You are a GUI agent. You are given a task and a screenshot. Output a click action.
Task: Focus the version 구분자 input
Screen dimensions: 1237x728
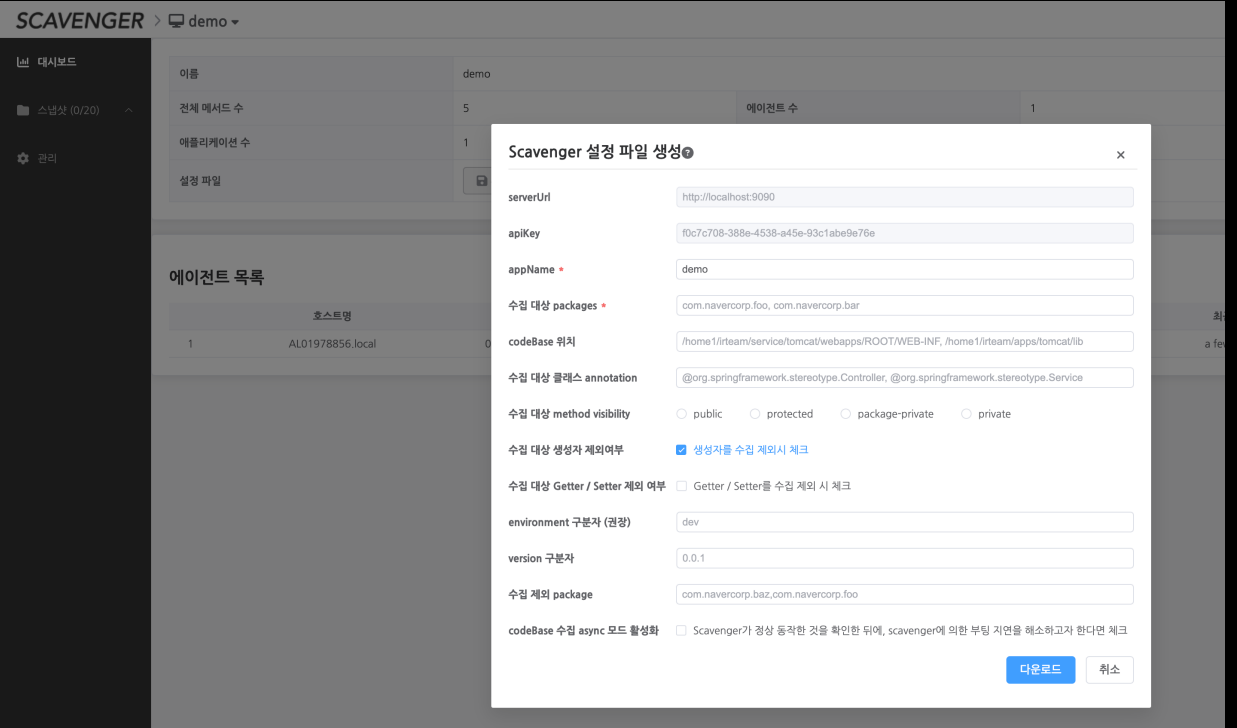(905, 558)
